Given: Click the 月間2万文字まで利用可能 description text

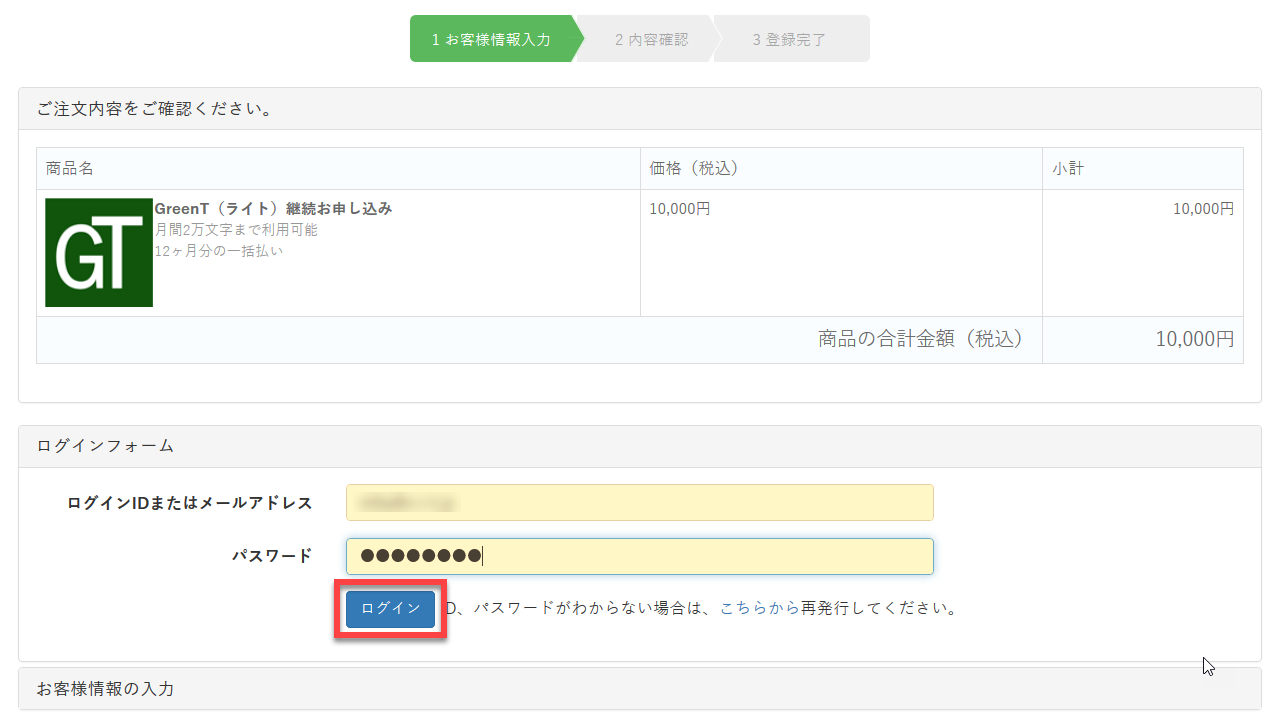Looking at the screenshot, I should pos(236,230).
